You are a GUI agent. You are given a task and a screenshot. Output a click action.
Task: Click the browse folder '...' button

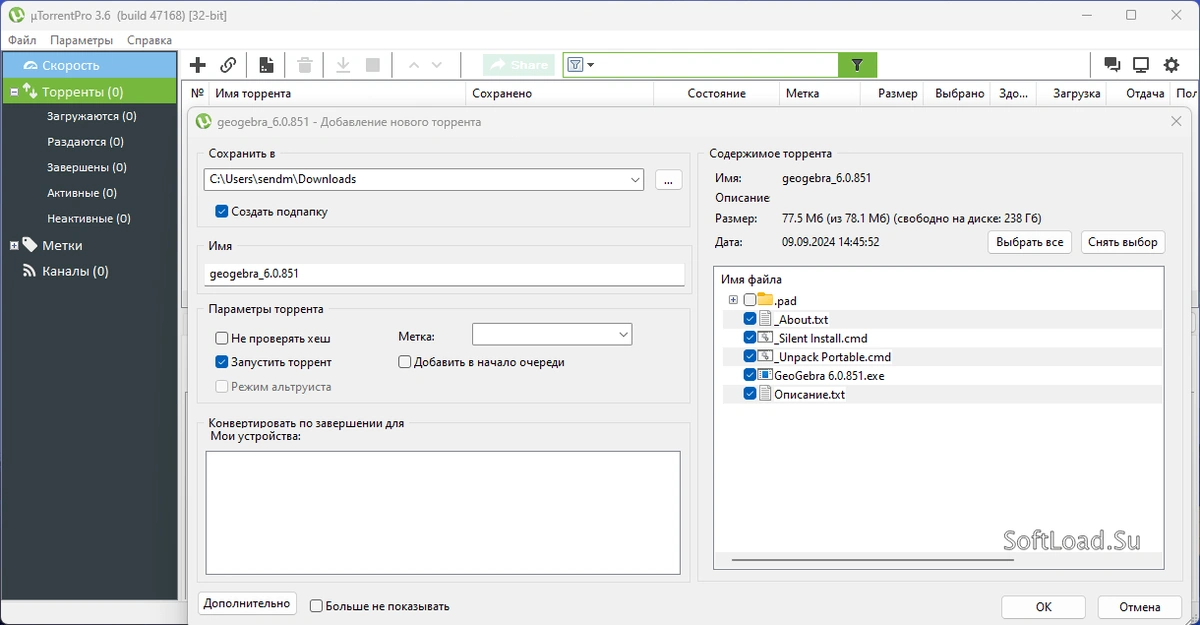tap(669, 180)
